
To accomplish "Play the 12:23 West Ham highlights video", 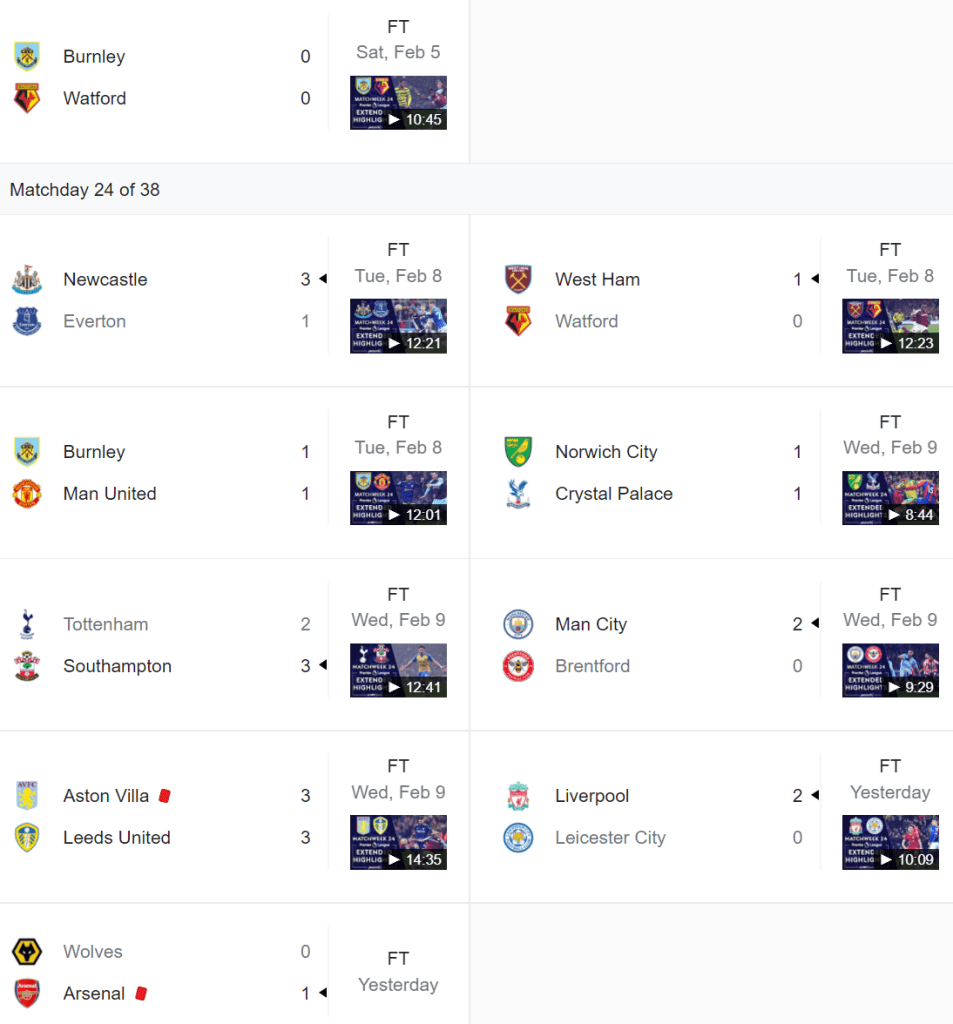I will [890, 326].
